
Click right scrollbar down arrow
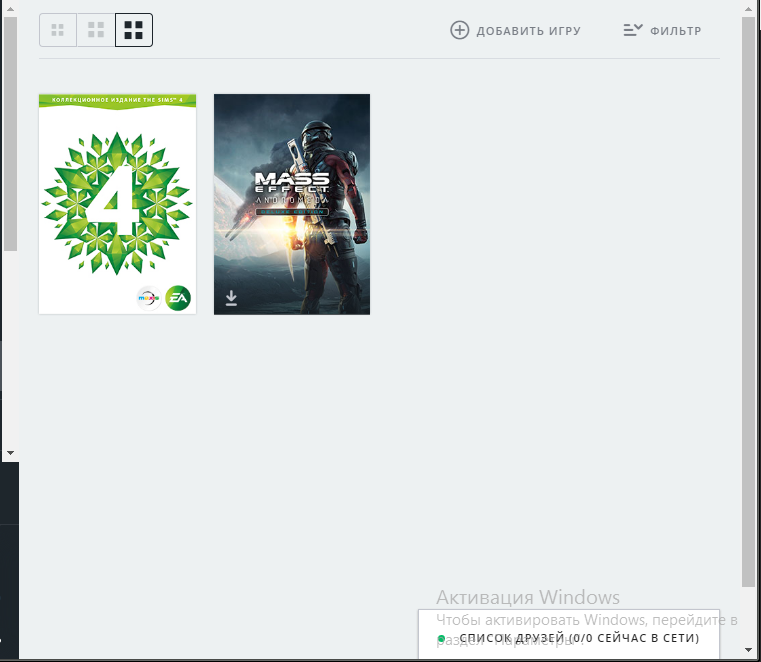[x=748, y=650]
